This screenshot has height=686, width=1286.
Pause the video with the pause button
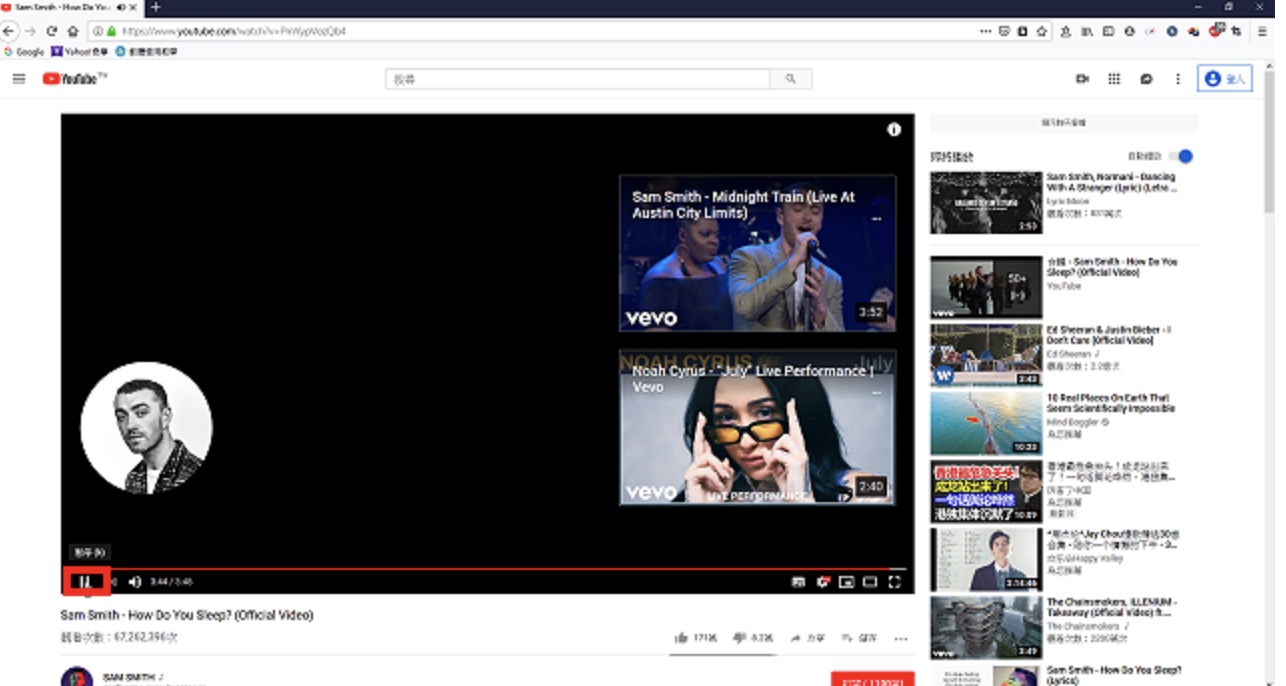tap(86, 581)
